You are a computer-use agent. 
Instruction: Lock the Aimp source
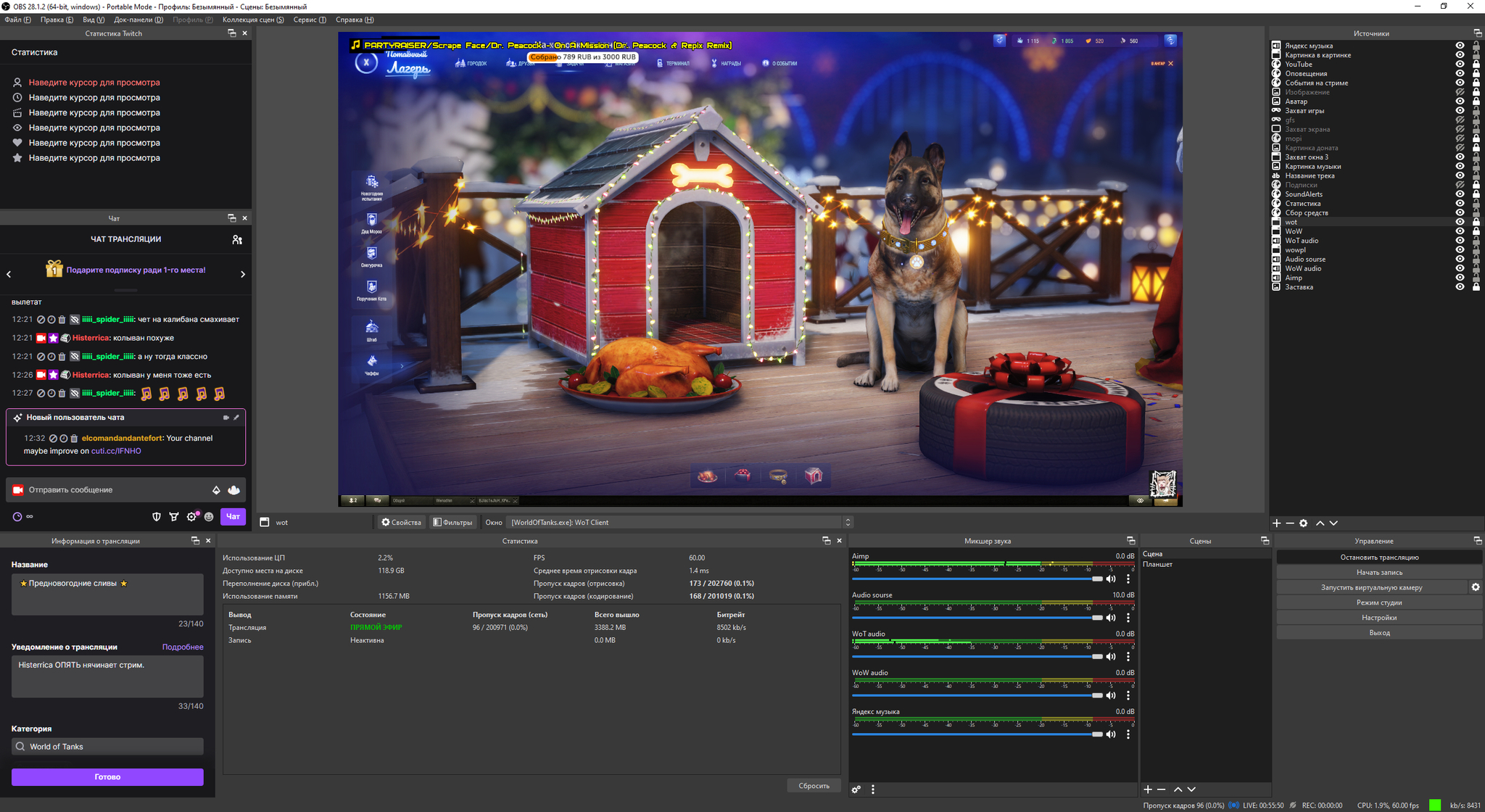coord(1476,278)
